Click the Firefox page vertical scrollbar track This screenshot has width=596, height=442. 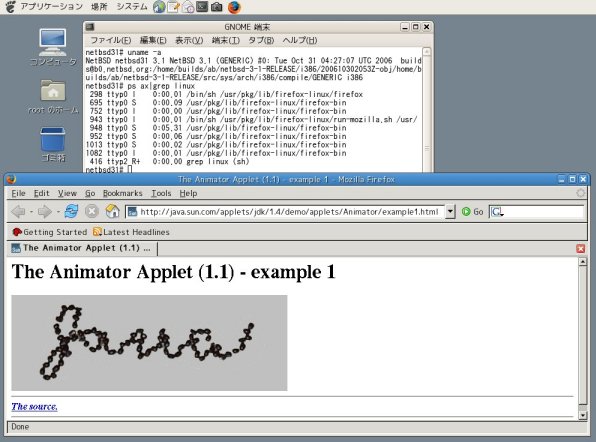582,407
